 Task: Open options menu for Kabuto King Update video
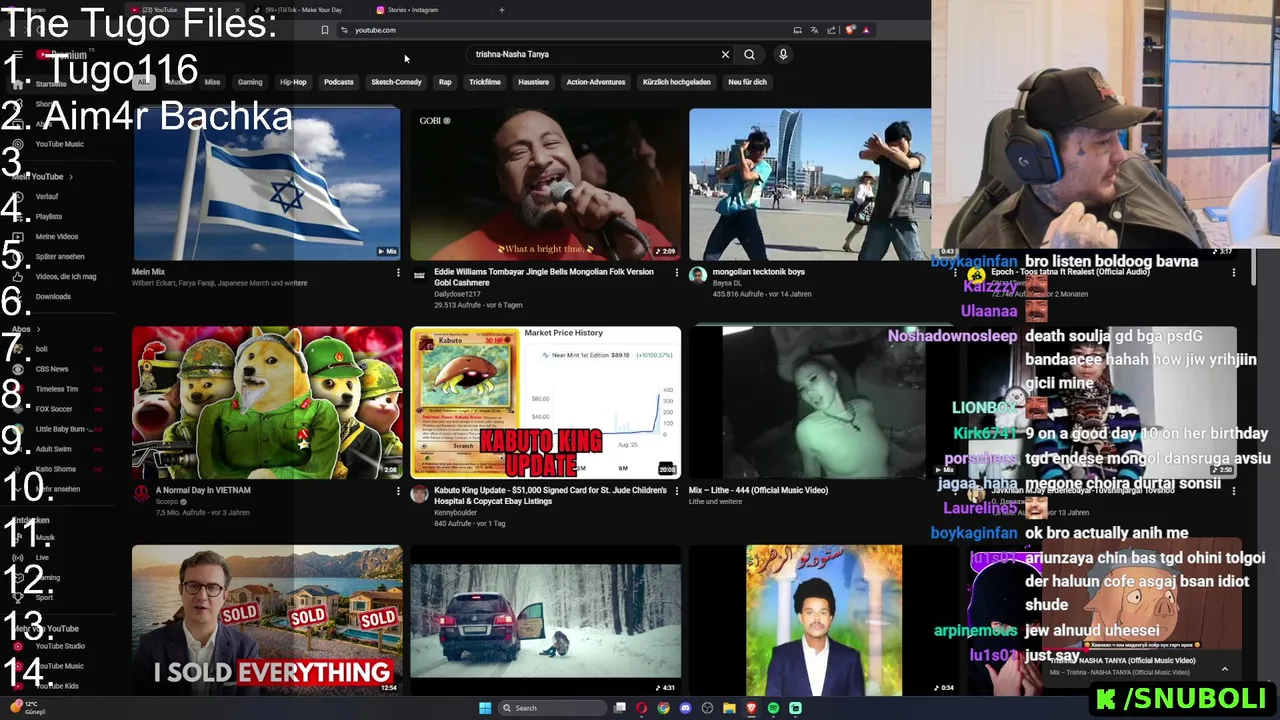pos(676,491)
